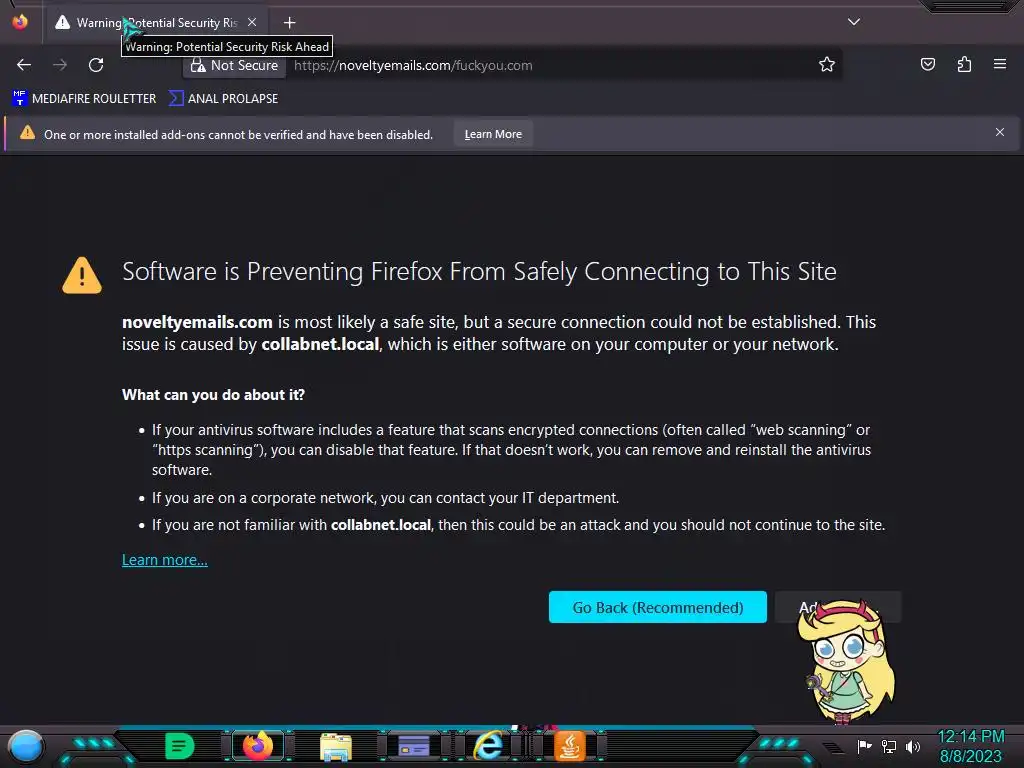Open the network tray icon
Image resolution: width=1024 pixels, height=768 pixels.
coord(889,746)
